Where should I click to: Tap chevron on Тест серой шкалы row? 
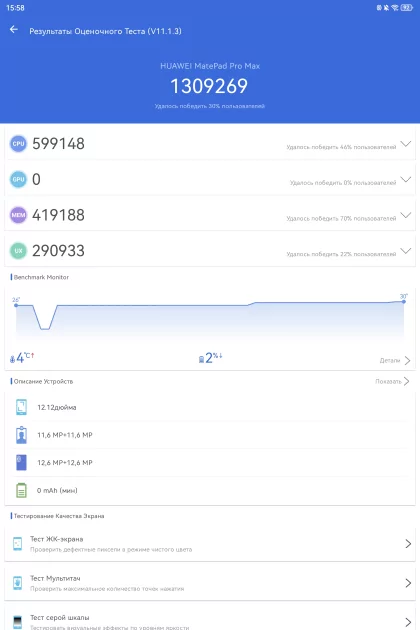tap(408, 622)
